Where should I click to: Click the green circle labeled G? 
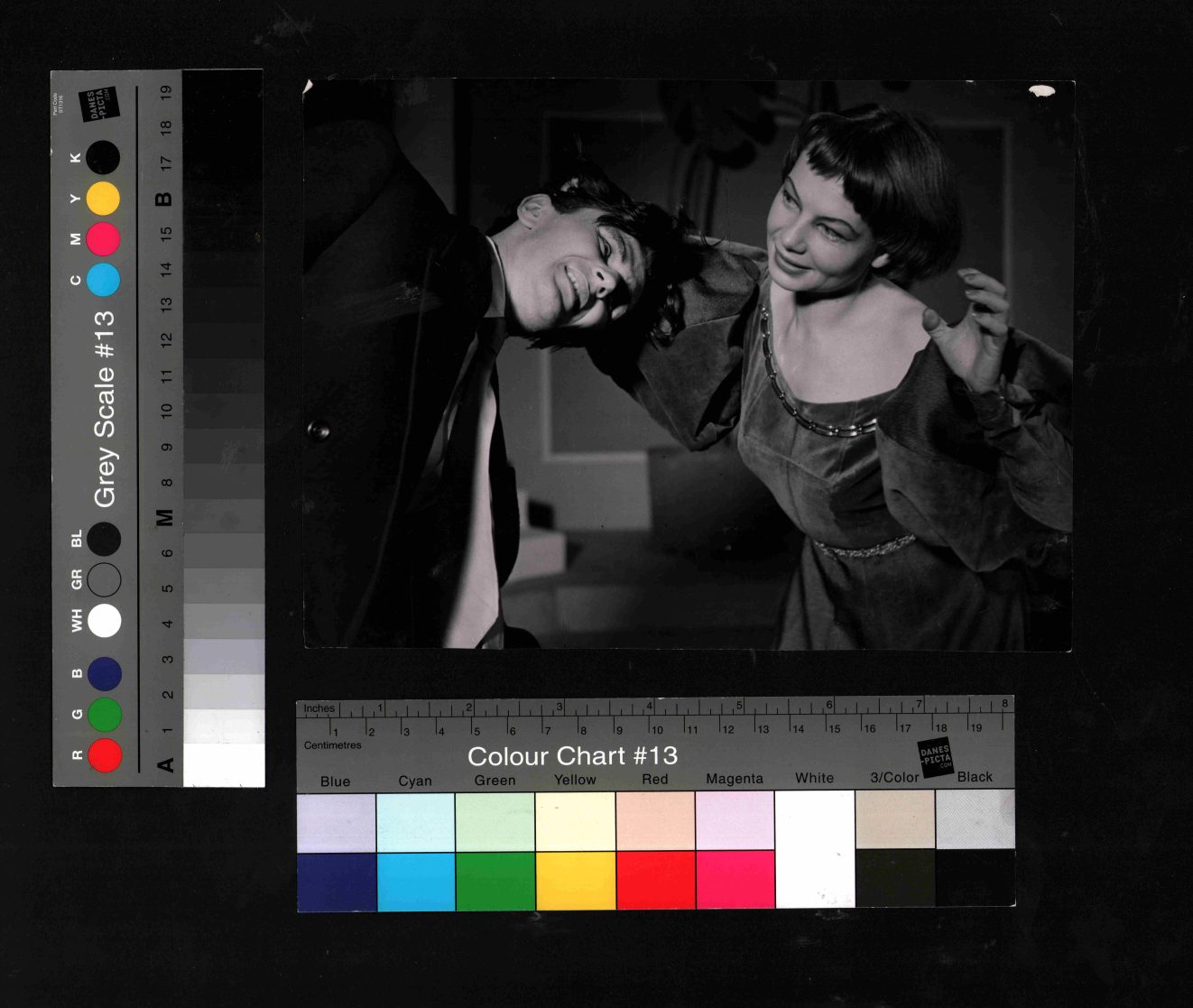click(x=105, y=714)
